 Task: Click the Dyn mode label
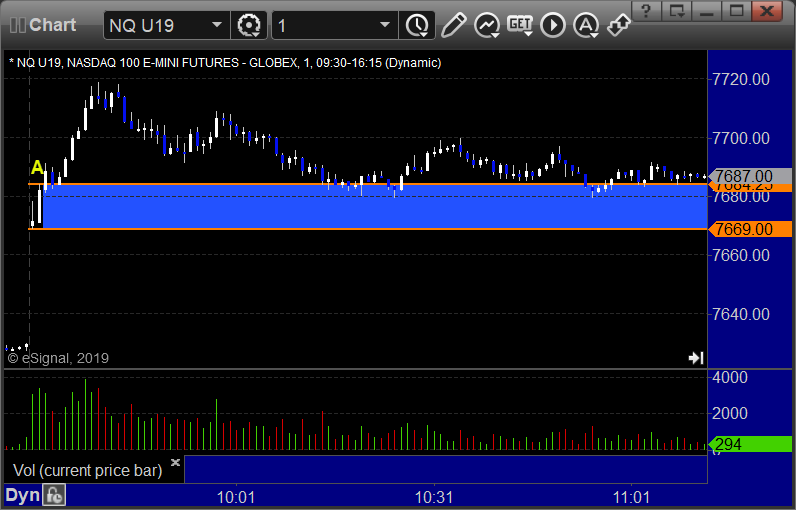[22, 495]
